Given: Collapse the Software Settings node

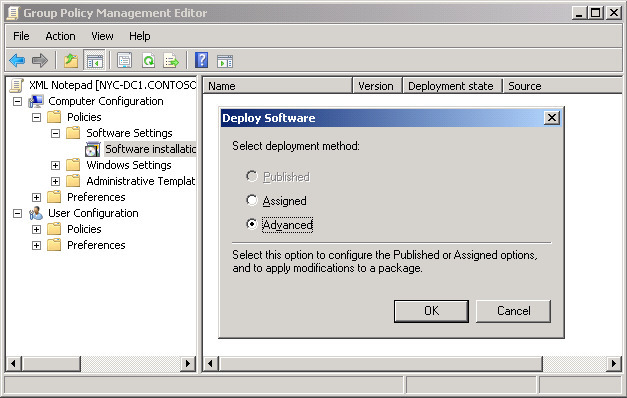Looking at the screenshot, I should point(56,133).
